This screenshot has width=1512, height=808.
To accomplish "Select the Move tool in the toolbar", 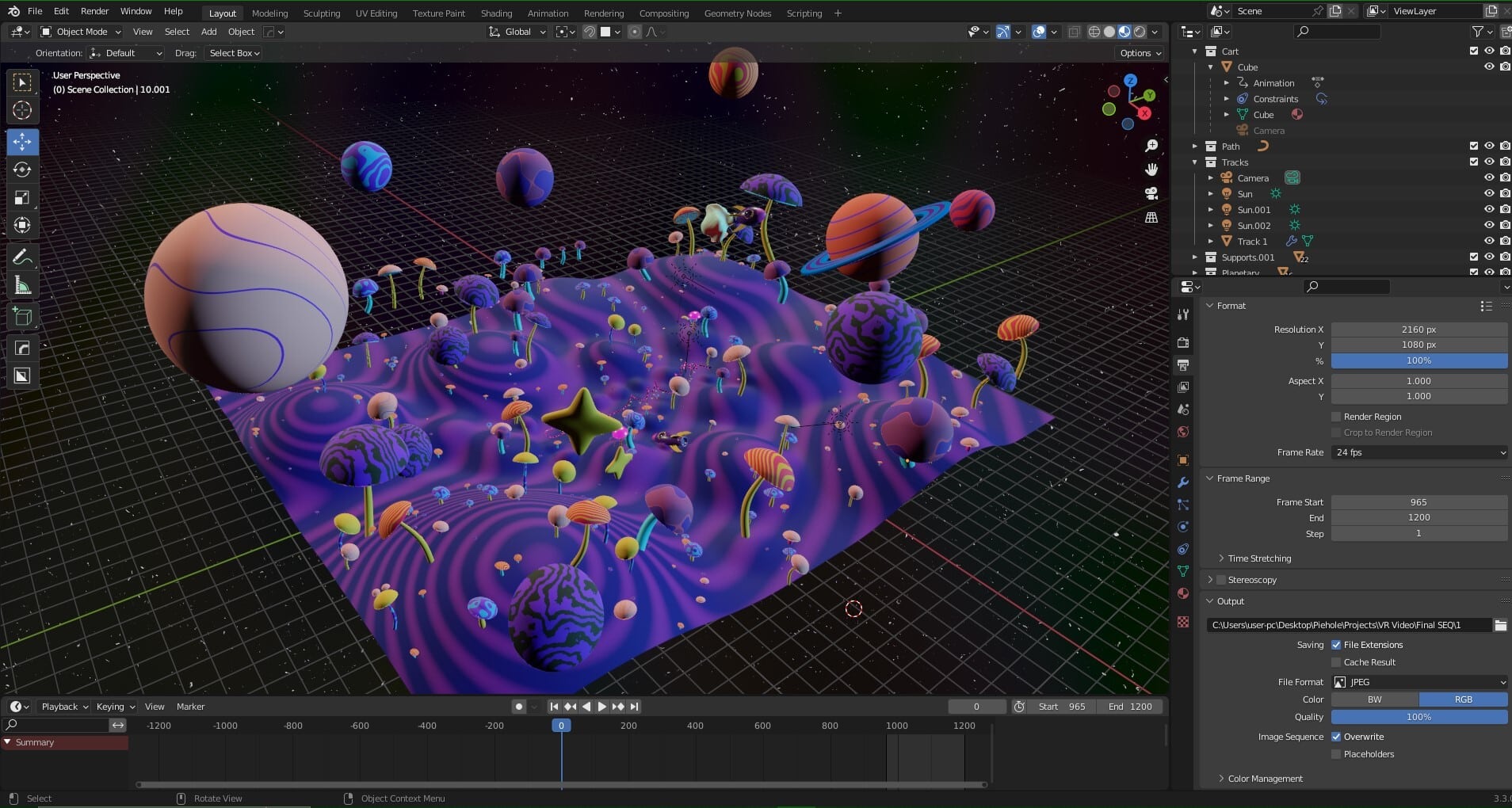I will click(21, 141).
